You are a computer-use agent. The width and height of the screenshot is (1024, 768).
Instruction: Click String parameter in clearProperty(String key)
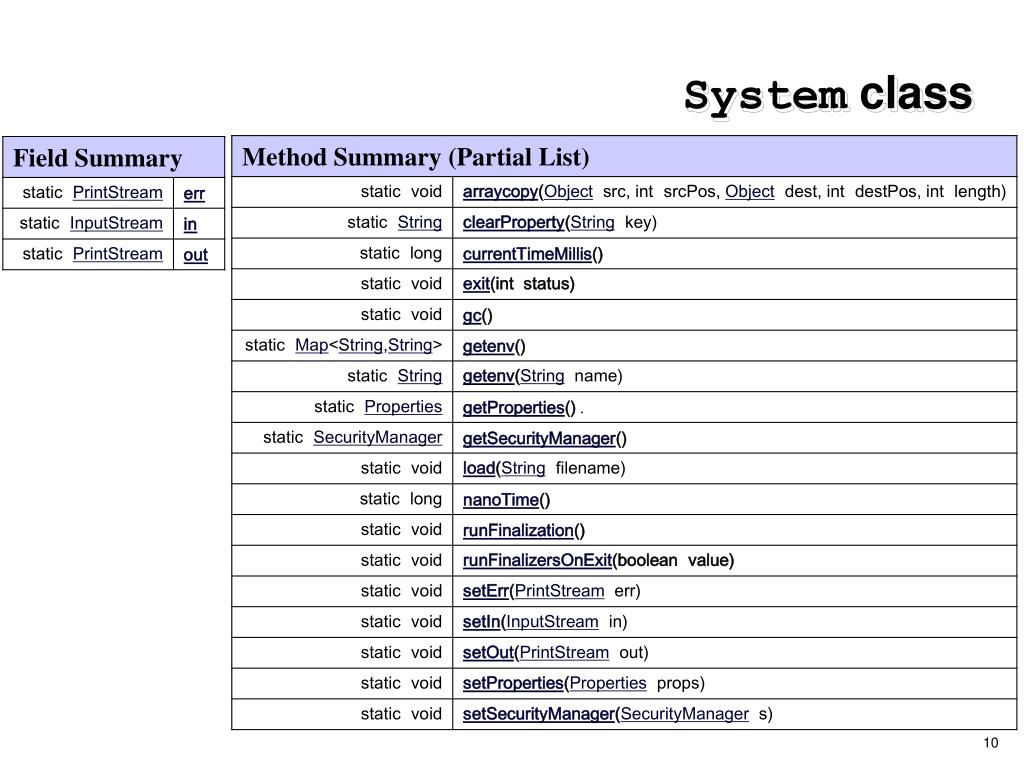592,223
